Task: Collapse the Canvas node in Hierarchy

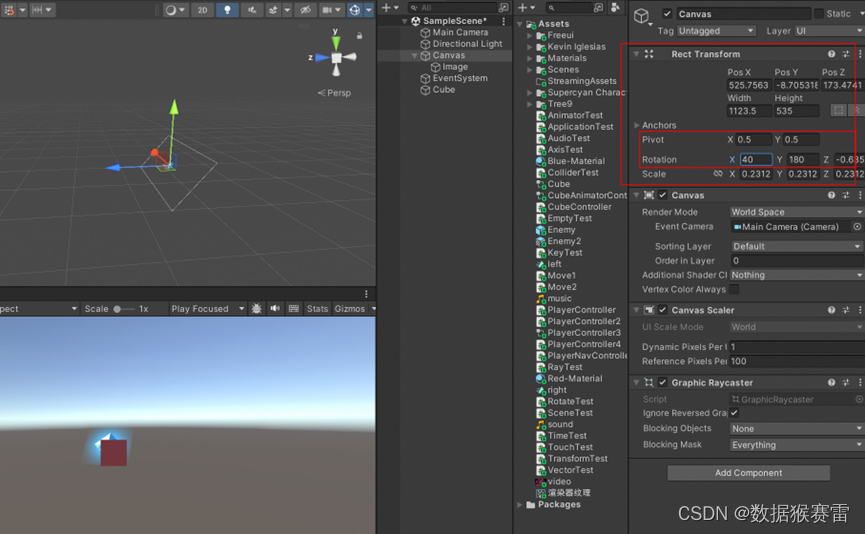Action: (x=414, y=55)
